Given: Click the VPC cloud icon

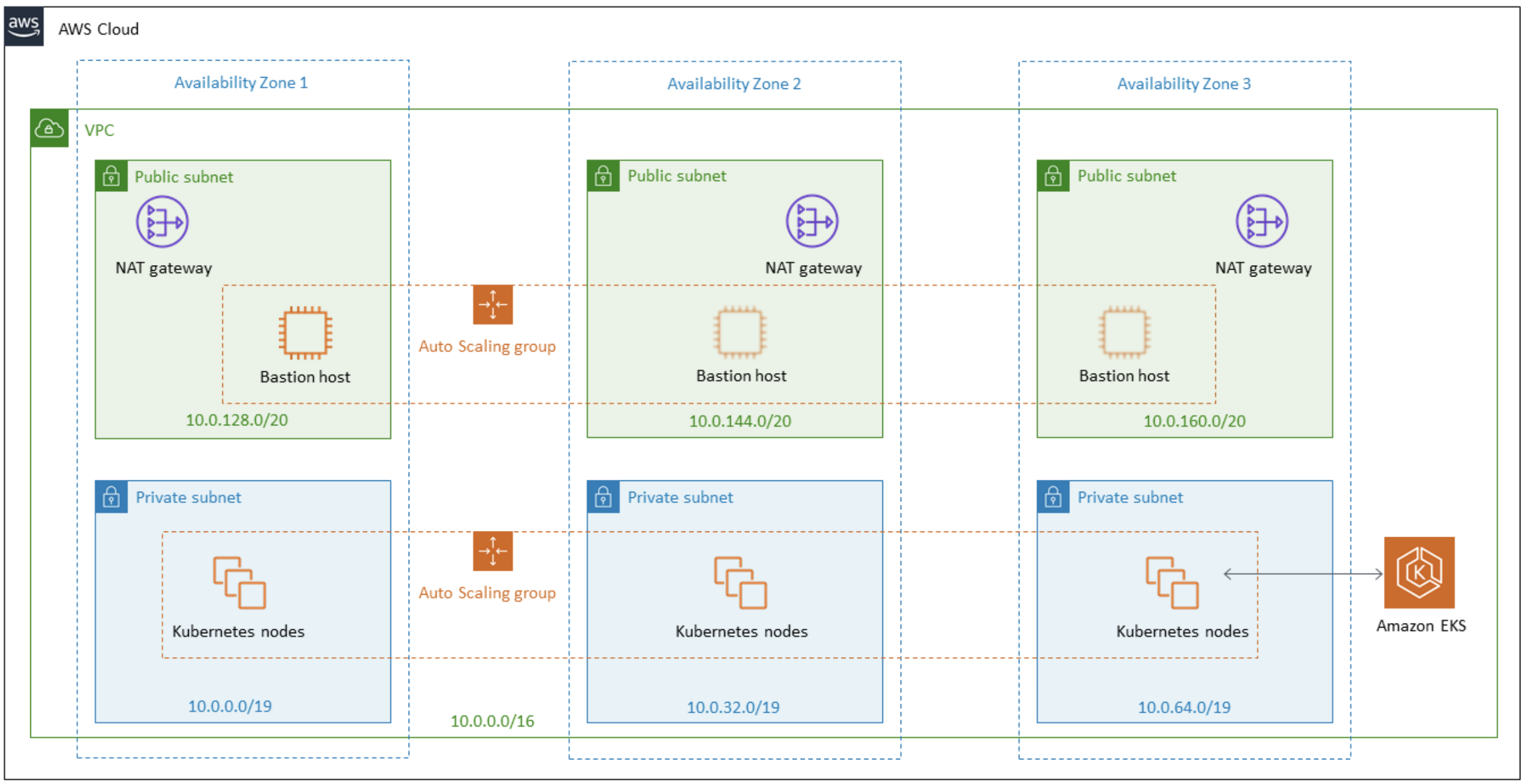Looking at the screenshot, I should (49, 128).
